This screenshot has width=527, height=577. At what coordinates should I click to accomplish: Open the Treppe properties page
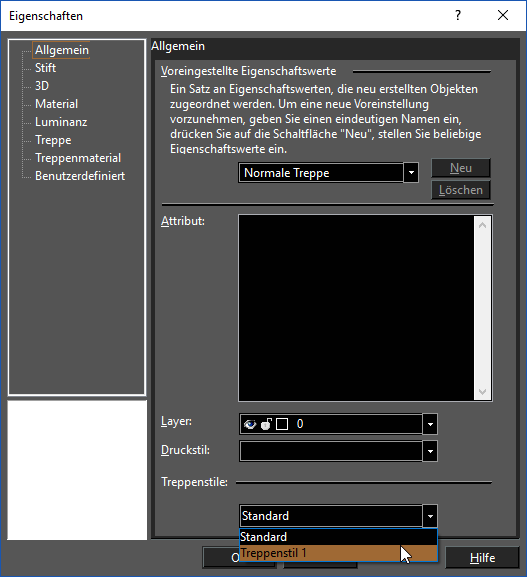pyautogui.click(x=53, y=140)
